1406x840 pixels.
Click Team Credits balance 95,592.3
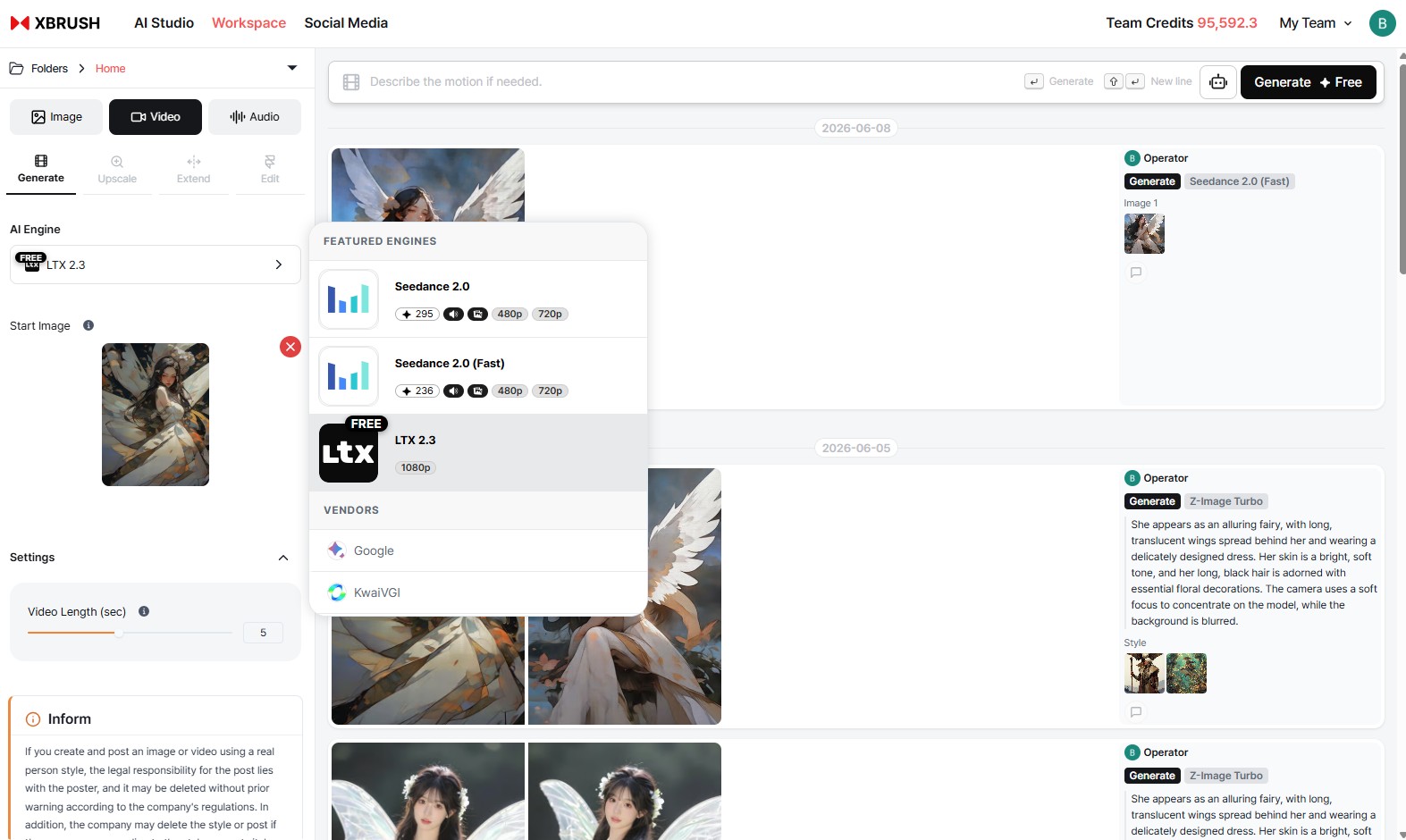(x=1226, y=23)
